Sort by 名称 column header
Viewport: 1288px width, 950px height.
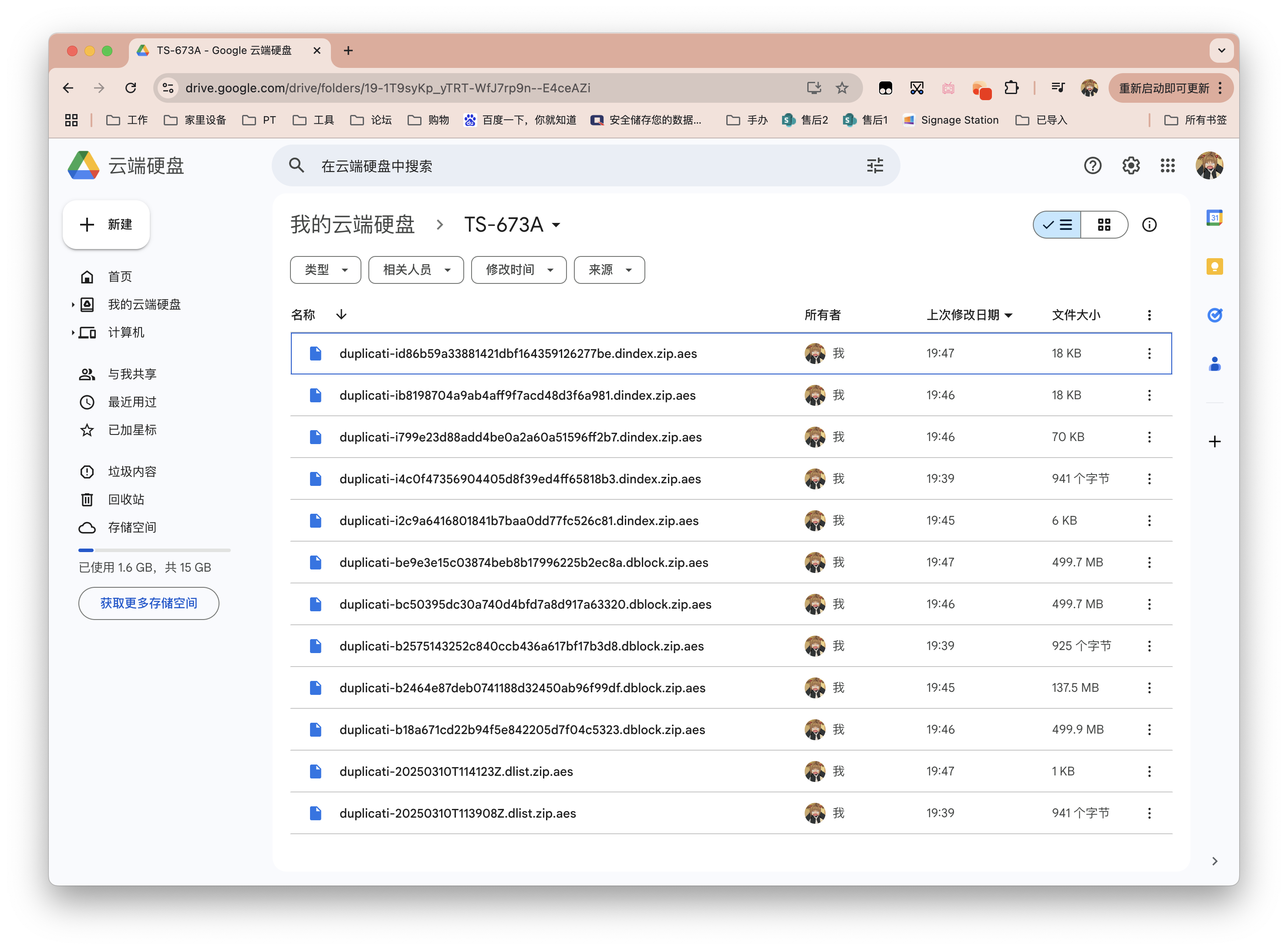pyautogui.click(x=303, y=314)
